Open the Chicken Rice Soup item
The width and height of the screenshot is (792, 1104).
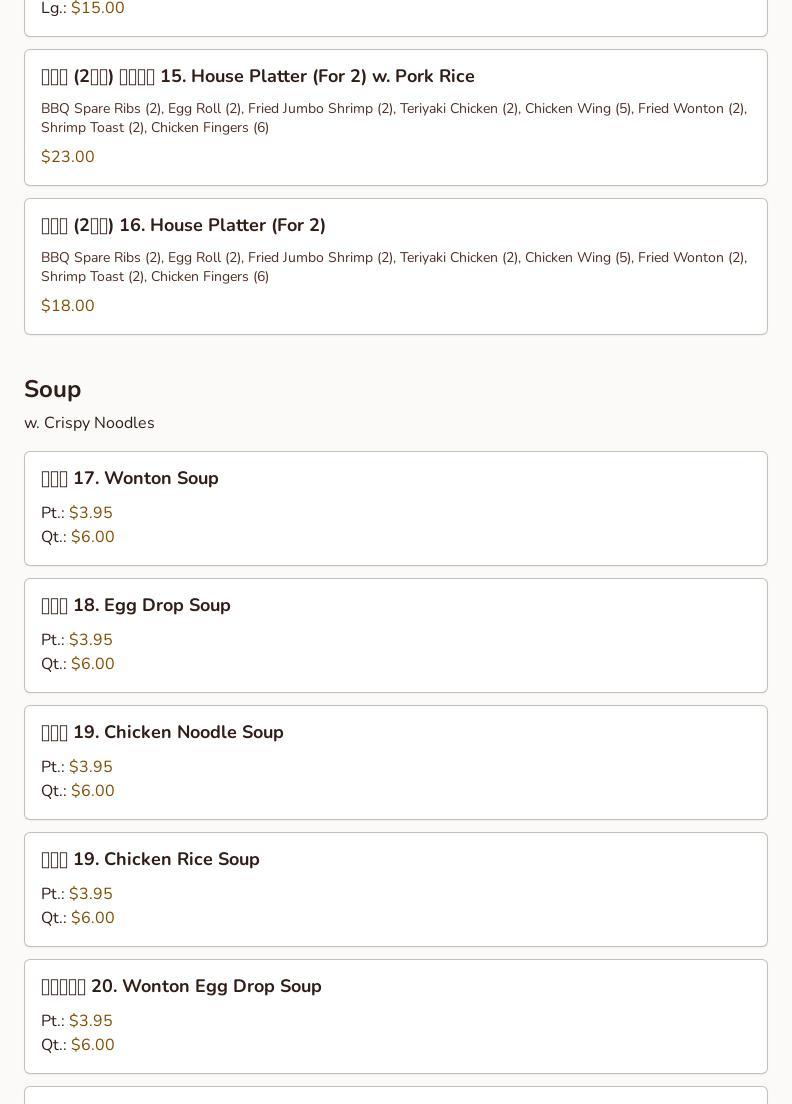150,859
